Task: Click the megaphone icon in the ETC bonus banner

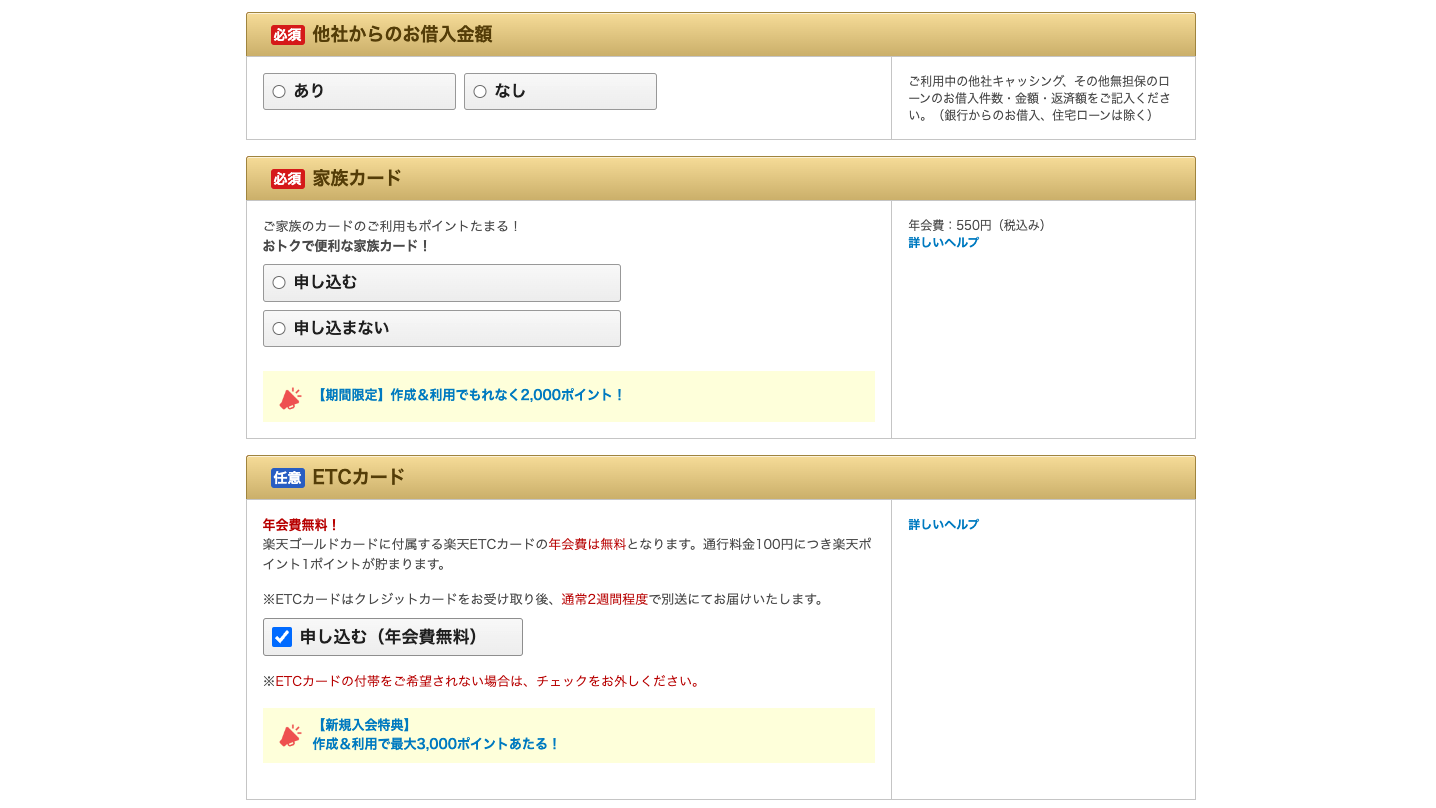Action: click(290, 736)
